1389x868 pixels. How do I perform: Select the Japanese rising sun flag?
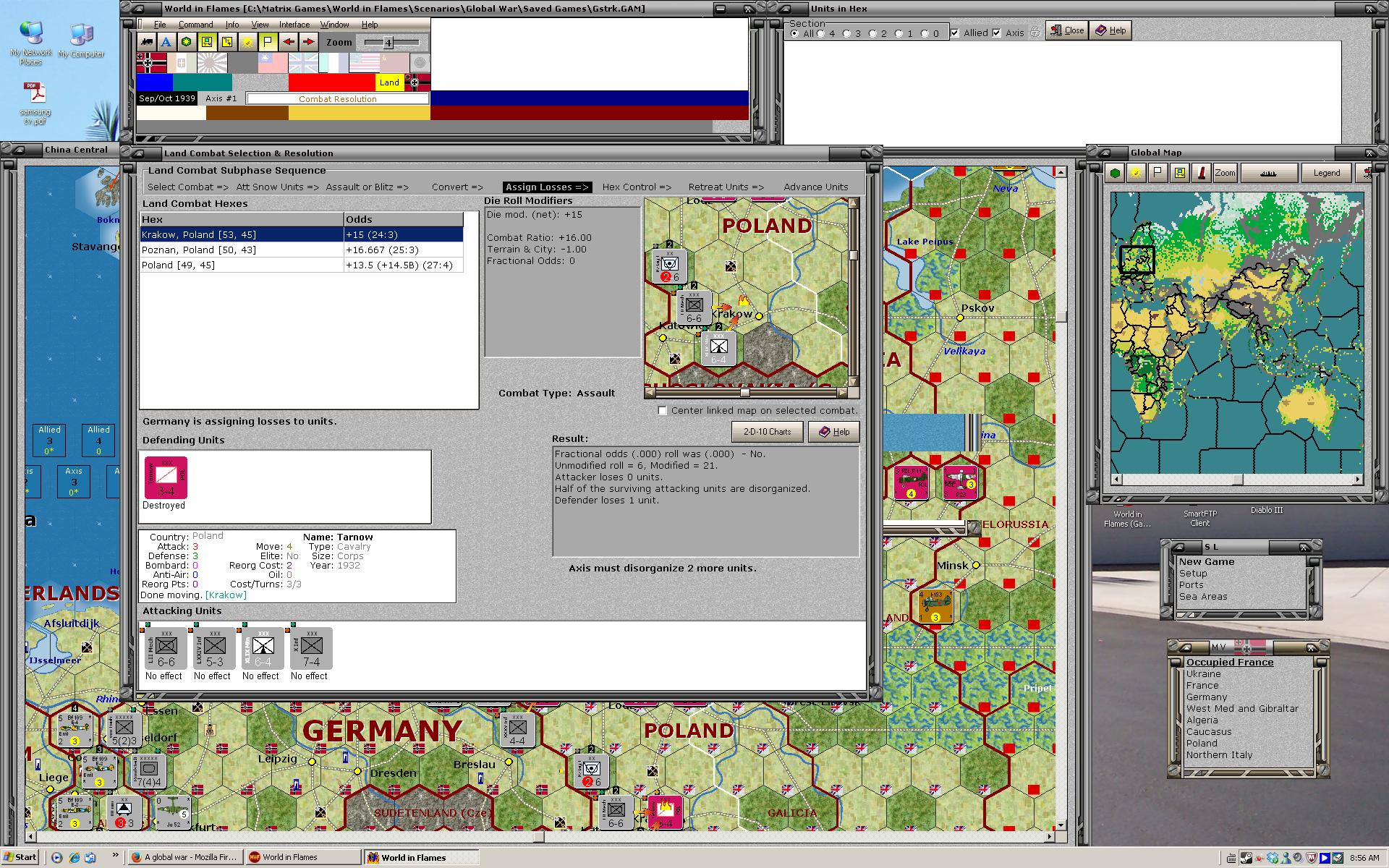click(x=212, y=63)
